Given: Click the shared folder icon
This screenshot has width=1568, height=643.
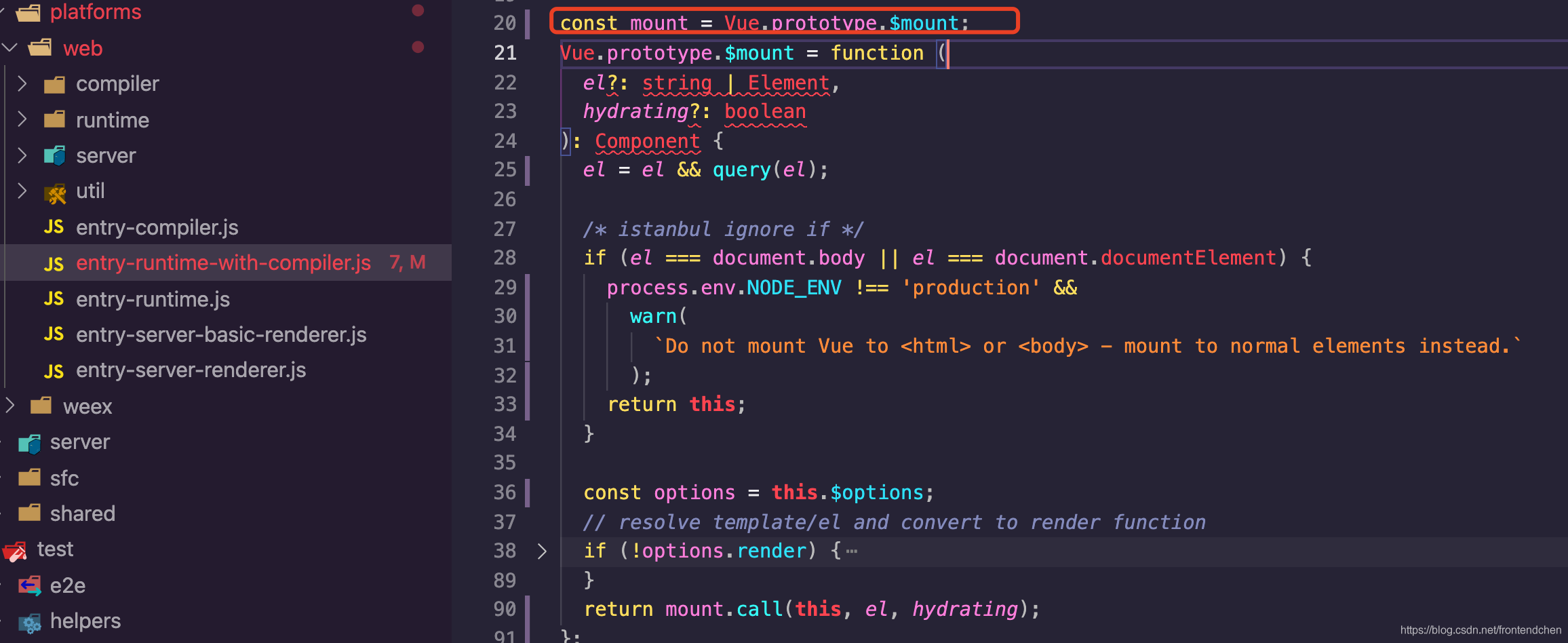Looking at the screenshot, I should 29,513.
